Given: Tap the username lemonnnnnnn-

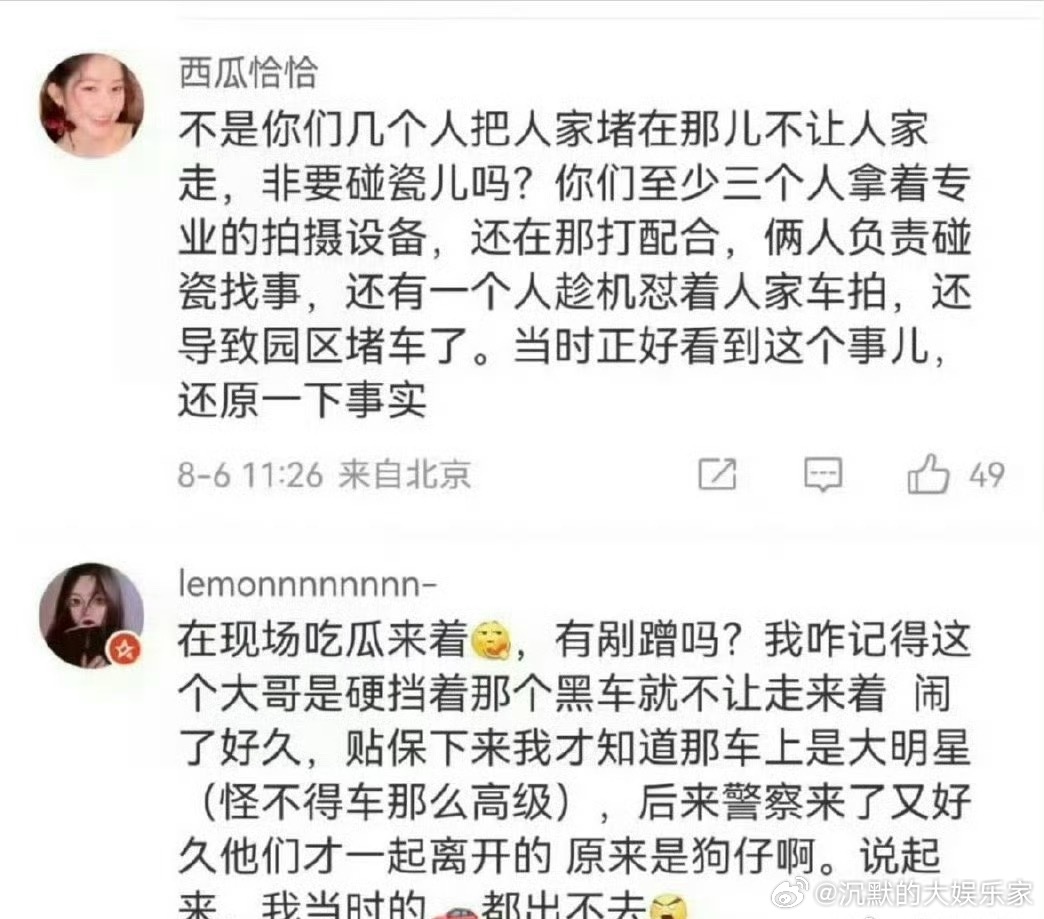Looking at the screenshot, I should (308, 584).
